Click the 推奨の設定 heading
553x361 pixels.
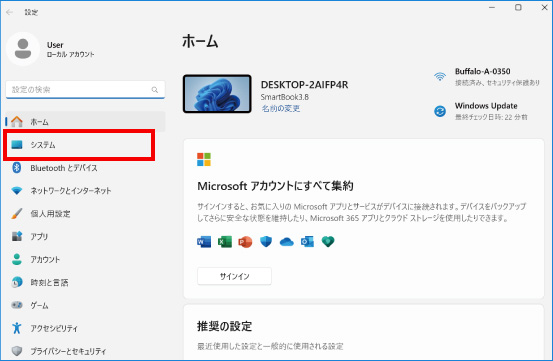[224, 326]
